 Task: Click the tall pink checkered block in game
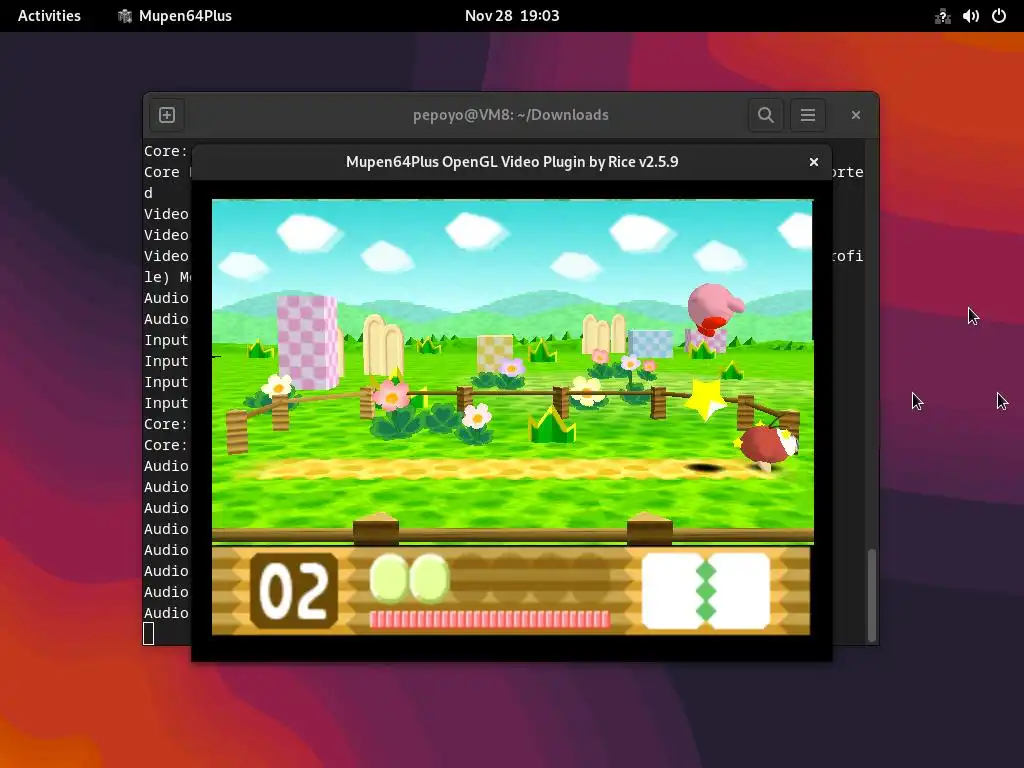pyautogui.click(x=307, y=342)
